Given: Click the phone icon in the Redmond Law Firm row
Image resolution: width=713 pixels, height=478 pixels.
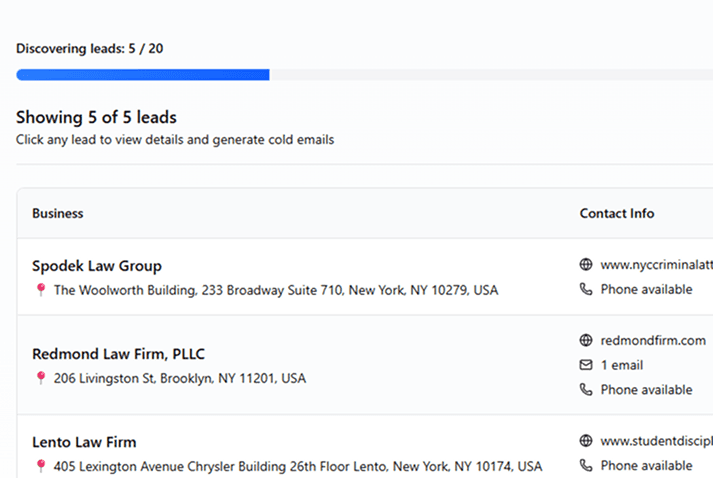Looking at the screenshot, I should tap(586, 389).
